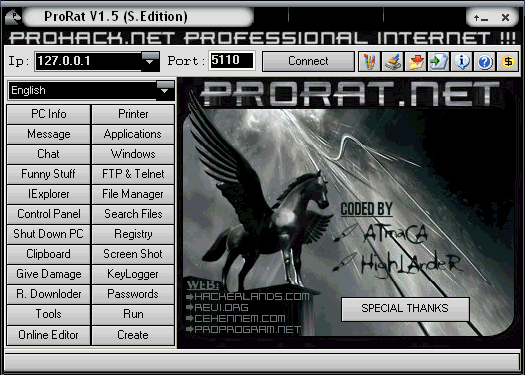
Task: Open the English language dropdown
Action: tap(91, 90)
